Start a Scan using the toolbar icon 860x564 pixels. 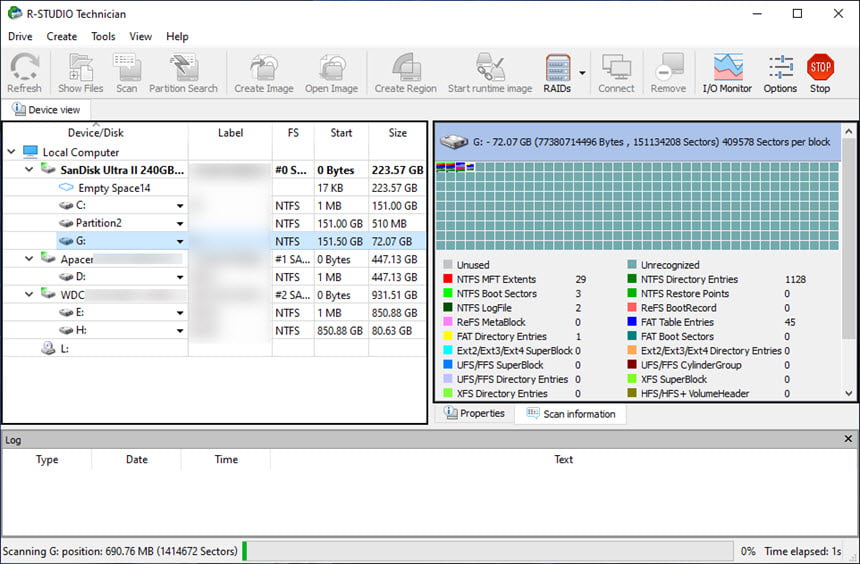coord(127,73)
